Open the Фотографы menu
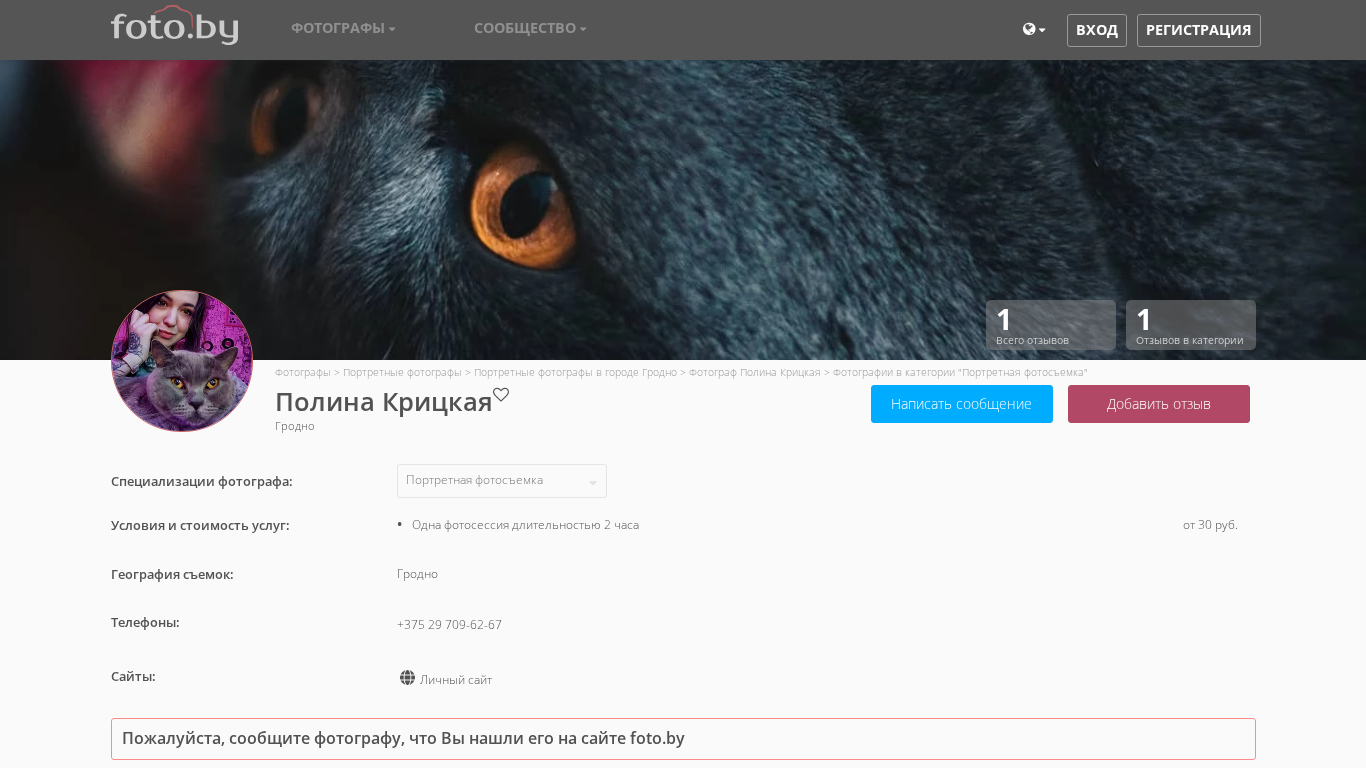Image resolution: width=1366 pixels, height=768 pixels. click(x=343, y=28)
